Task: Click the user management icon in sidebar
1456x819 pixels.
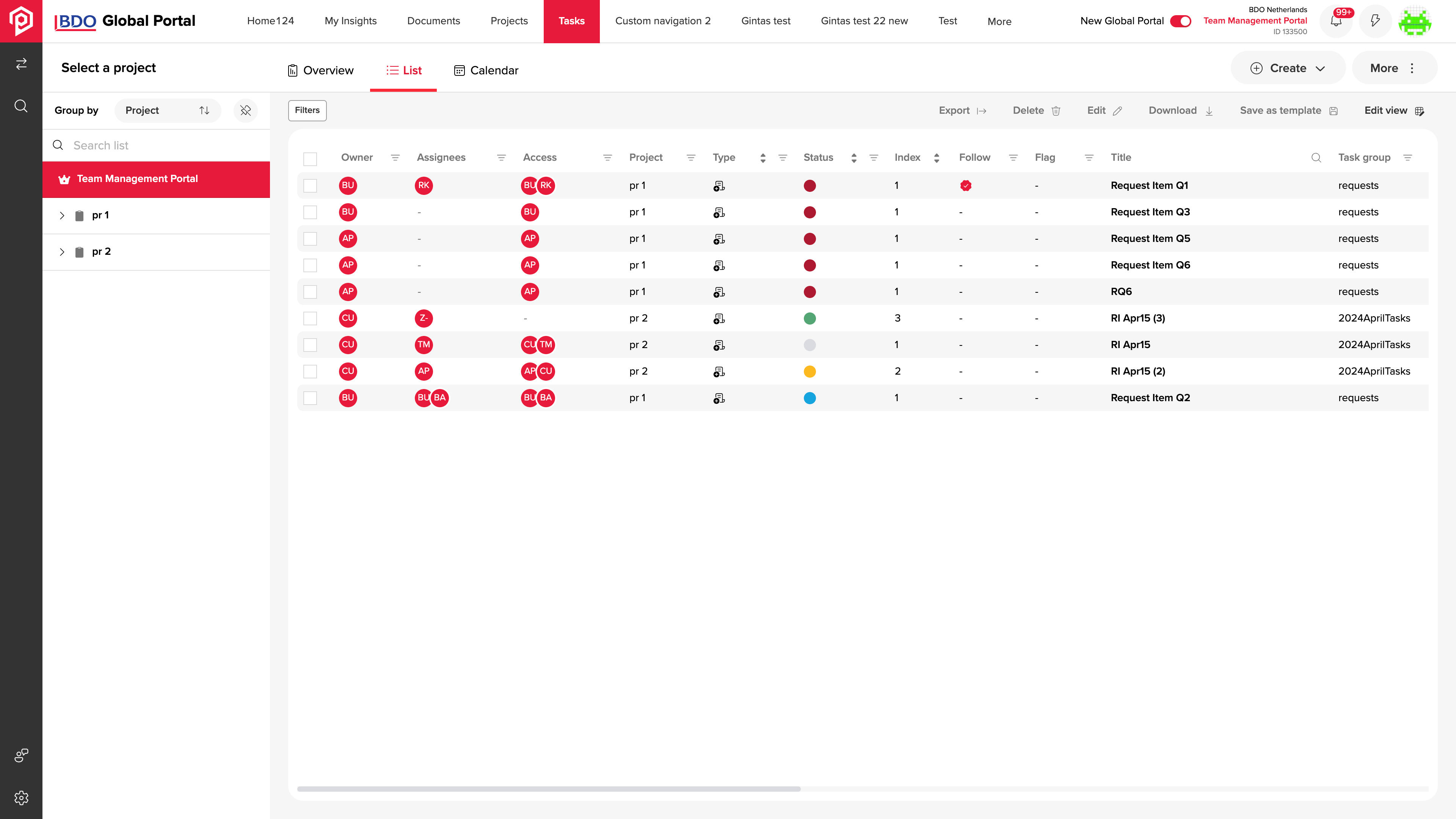Action: (x=21, y=755)
